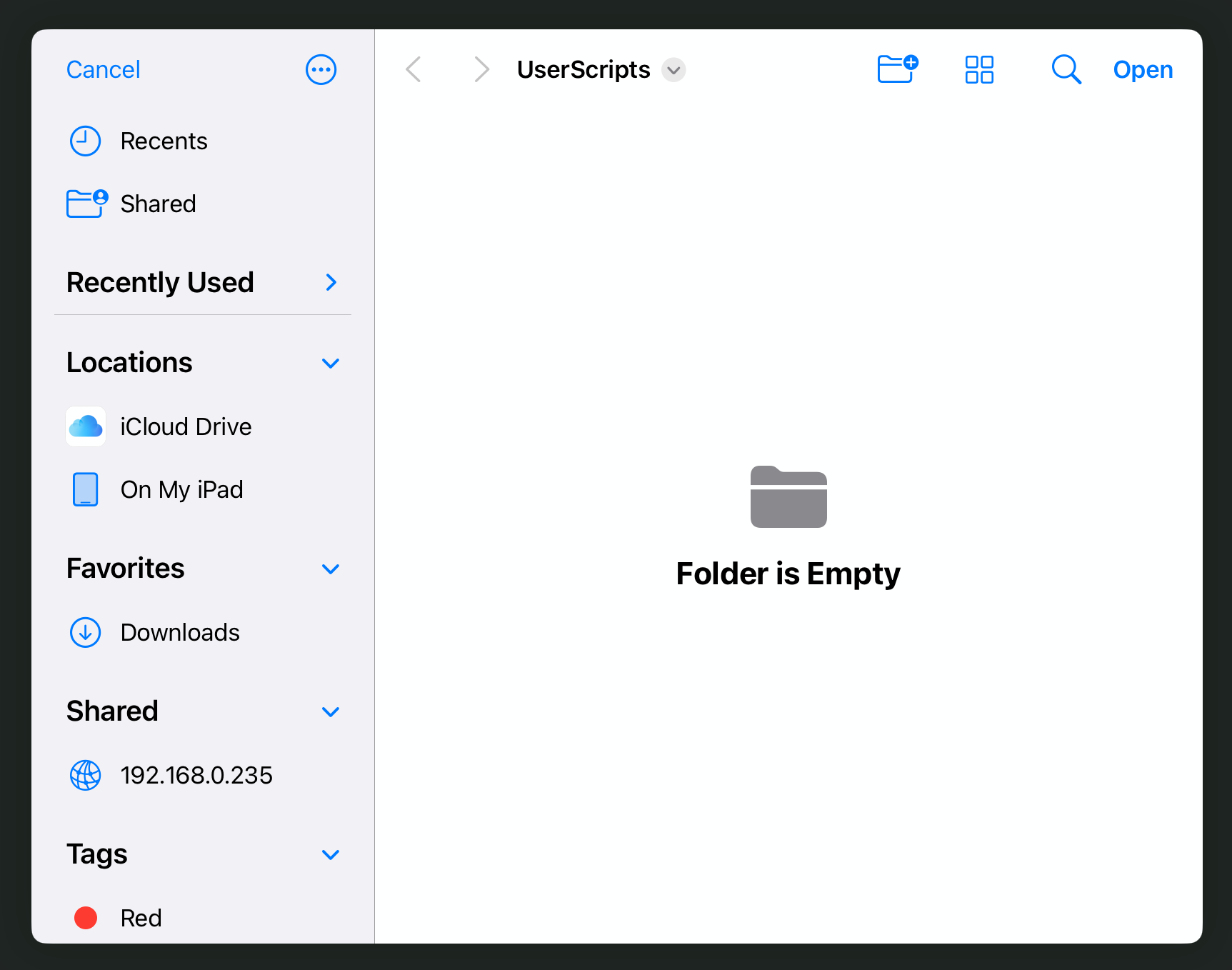Screen dimensions: 1232x970
Task: Go back with the left arrow
Action: click(x=414, y=70)
